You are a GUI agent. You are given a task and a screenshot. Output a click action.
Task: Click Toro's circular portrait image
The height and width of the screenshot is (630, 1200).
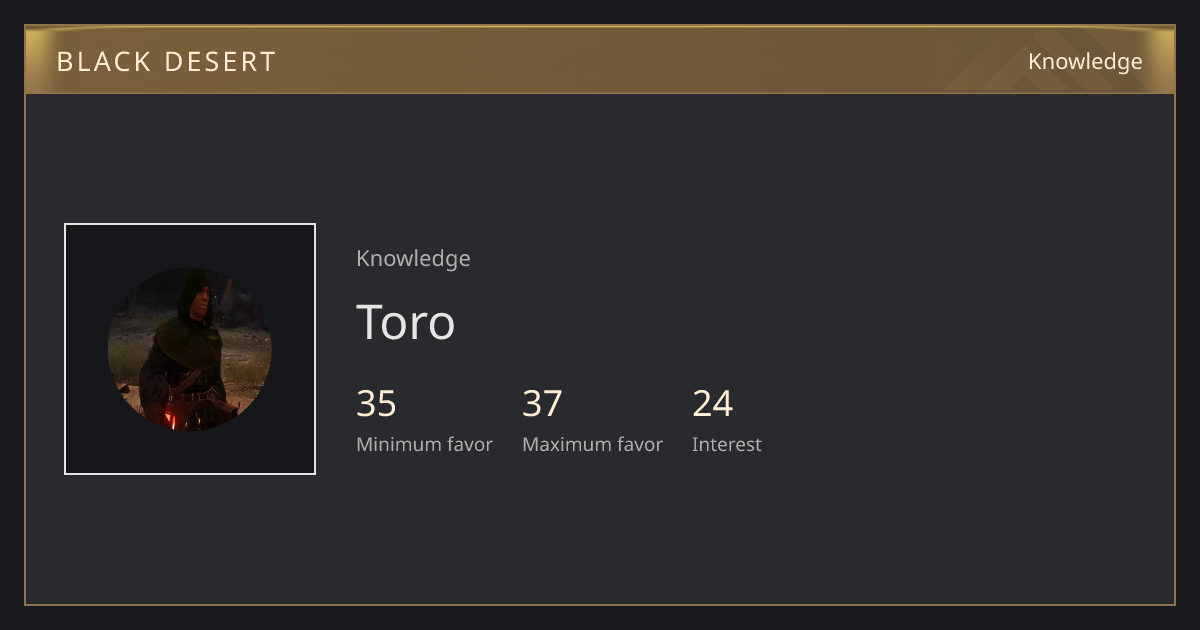(190, 349)
